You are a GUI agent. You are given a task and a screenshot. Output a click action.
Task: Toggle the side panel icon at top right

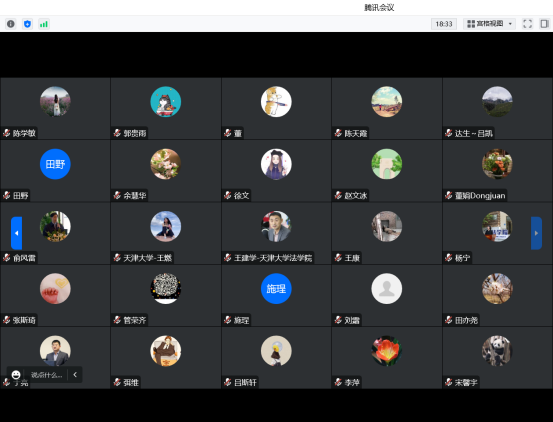tap(544, 24)
